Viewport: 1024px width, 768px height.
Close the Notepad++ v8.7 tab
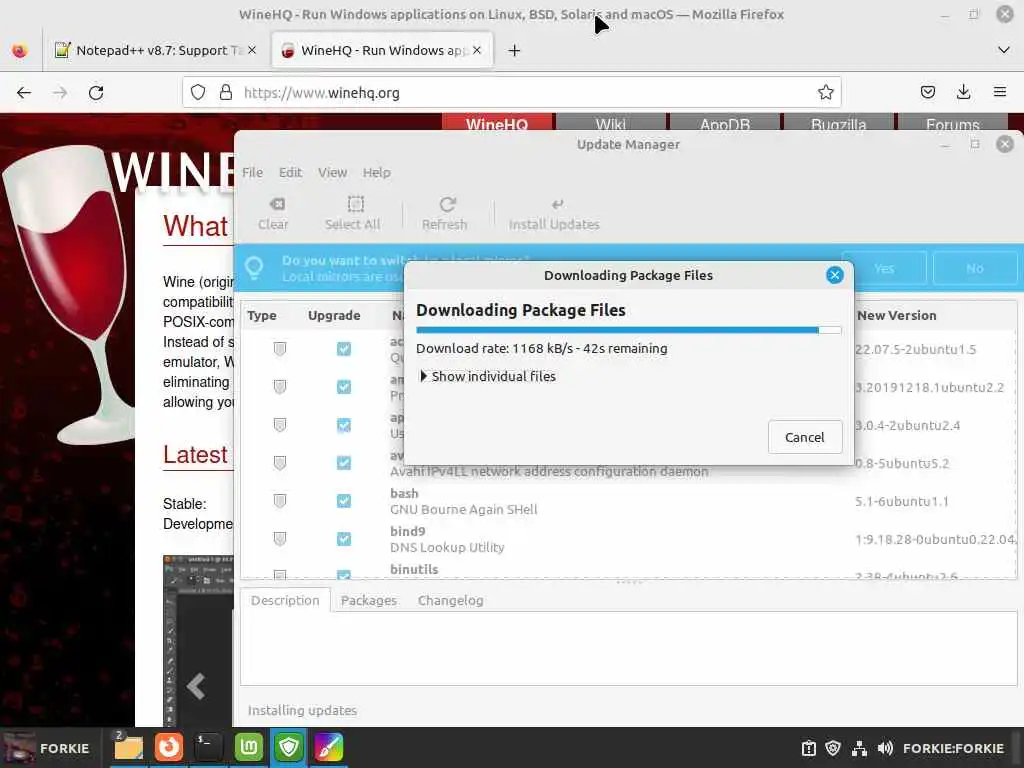pyautogui.click(x=252, y=50)
